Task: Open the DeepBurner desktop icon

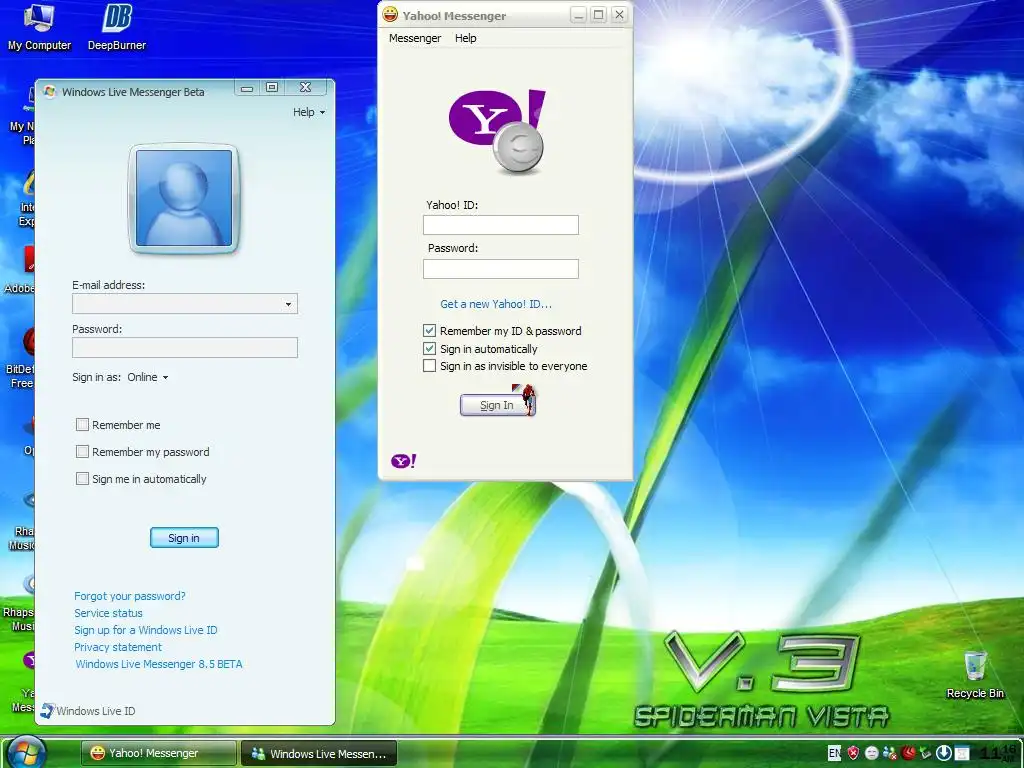Action: click(117, 27)
